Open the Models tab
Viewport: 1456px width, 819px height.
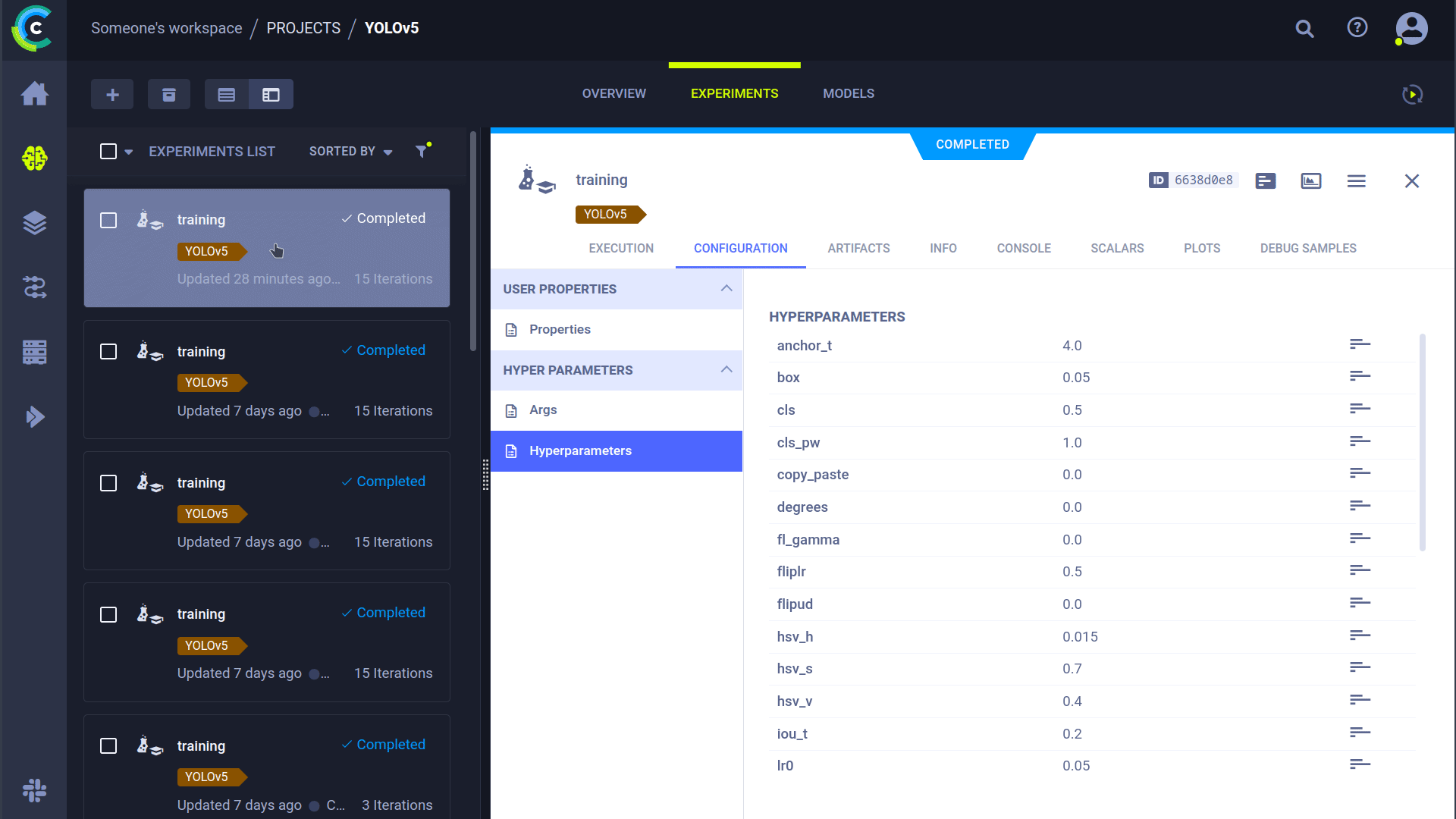(x=849, y=93)
